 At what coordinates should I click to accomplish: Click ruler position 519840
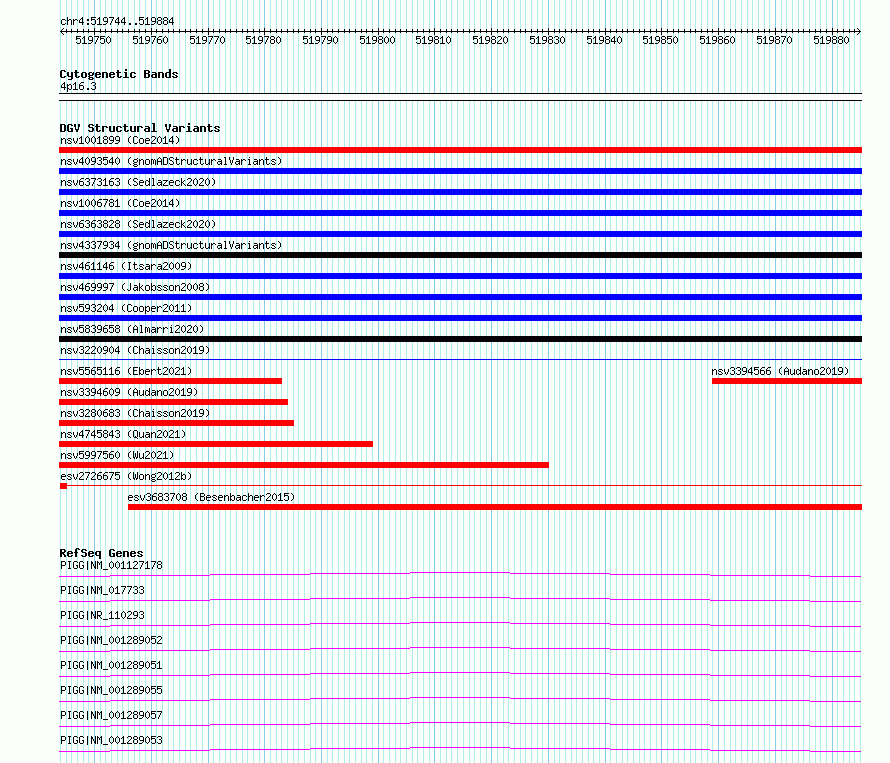[604, 40]
